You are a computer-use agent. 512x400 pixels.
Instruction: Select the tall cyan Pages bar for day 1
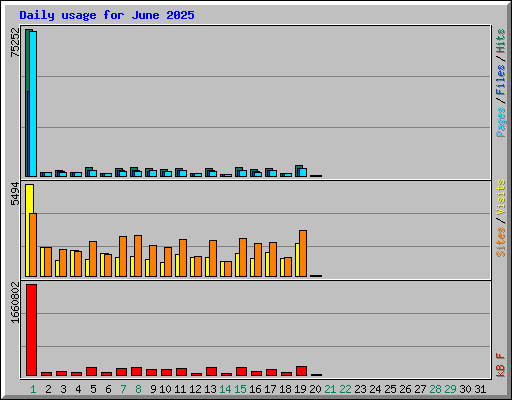point(33,104)
